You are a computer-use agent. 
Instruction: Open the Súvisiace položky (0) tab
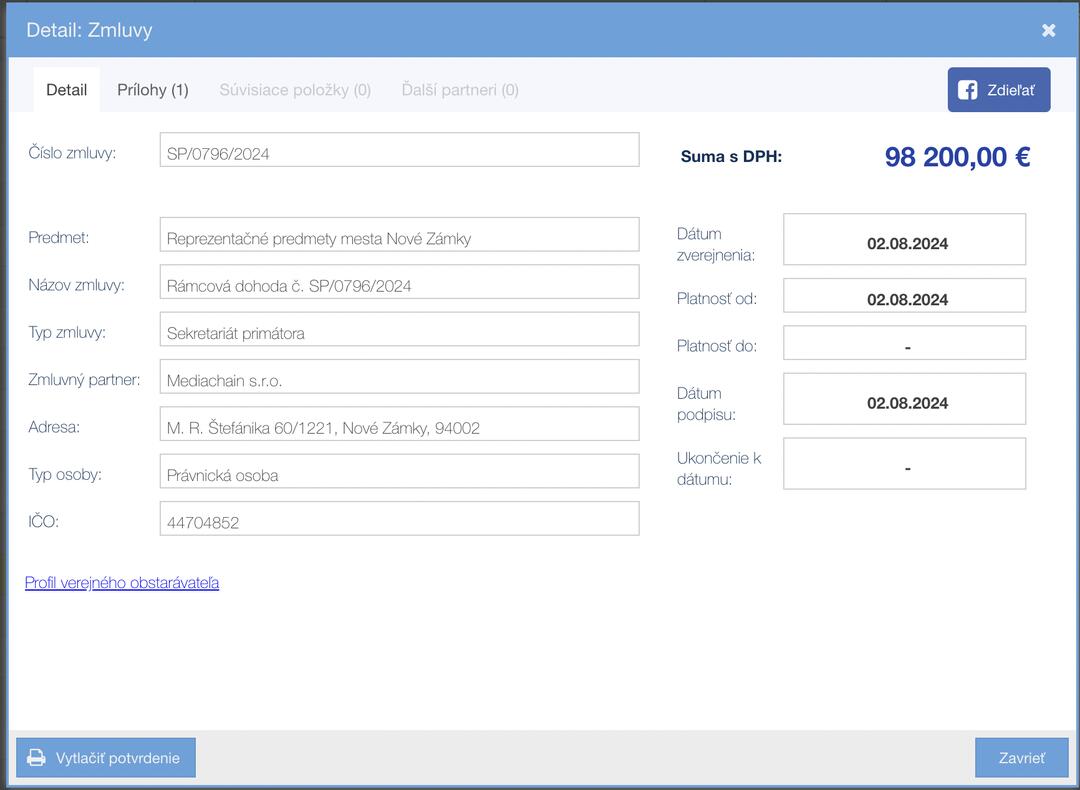click(x=295, y=90)
